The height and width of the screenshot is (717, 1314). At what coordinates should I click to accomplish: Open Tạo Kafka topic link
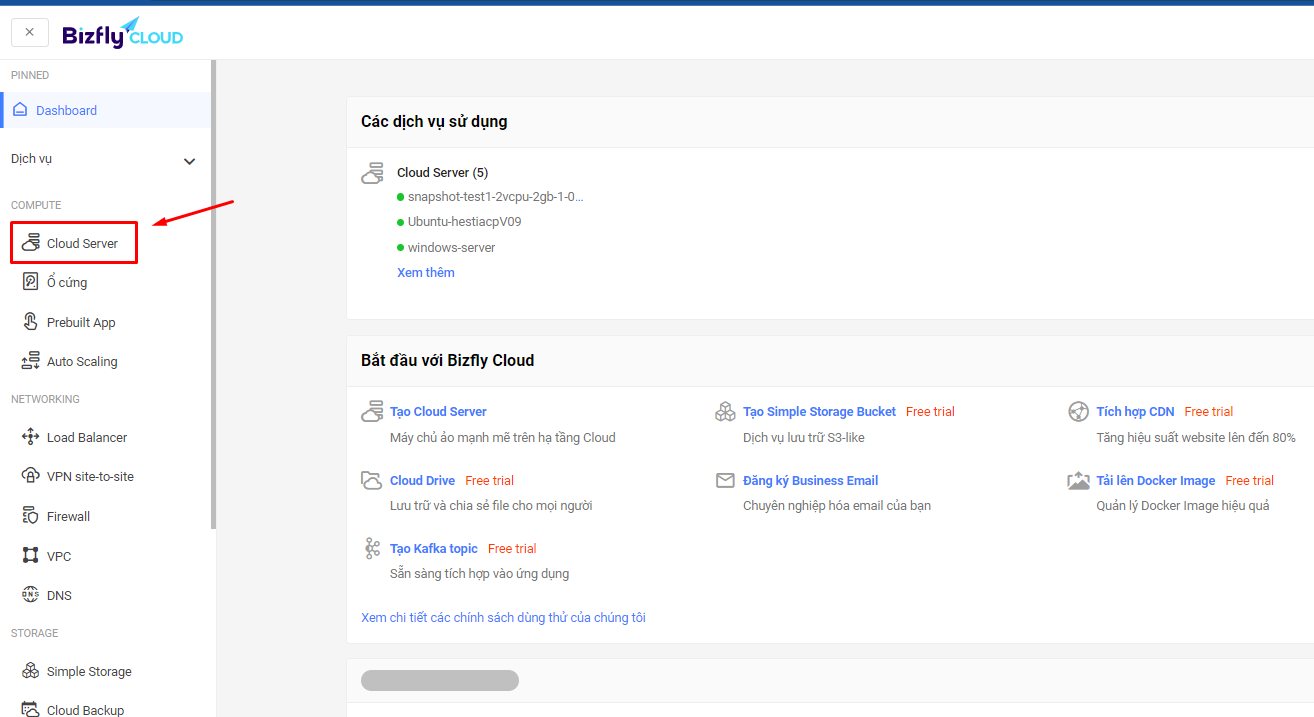(x=434, y=548)
